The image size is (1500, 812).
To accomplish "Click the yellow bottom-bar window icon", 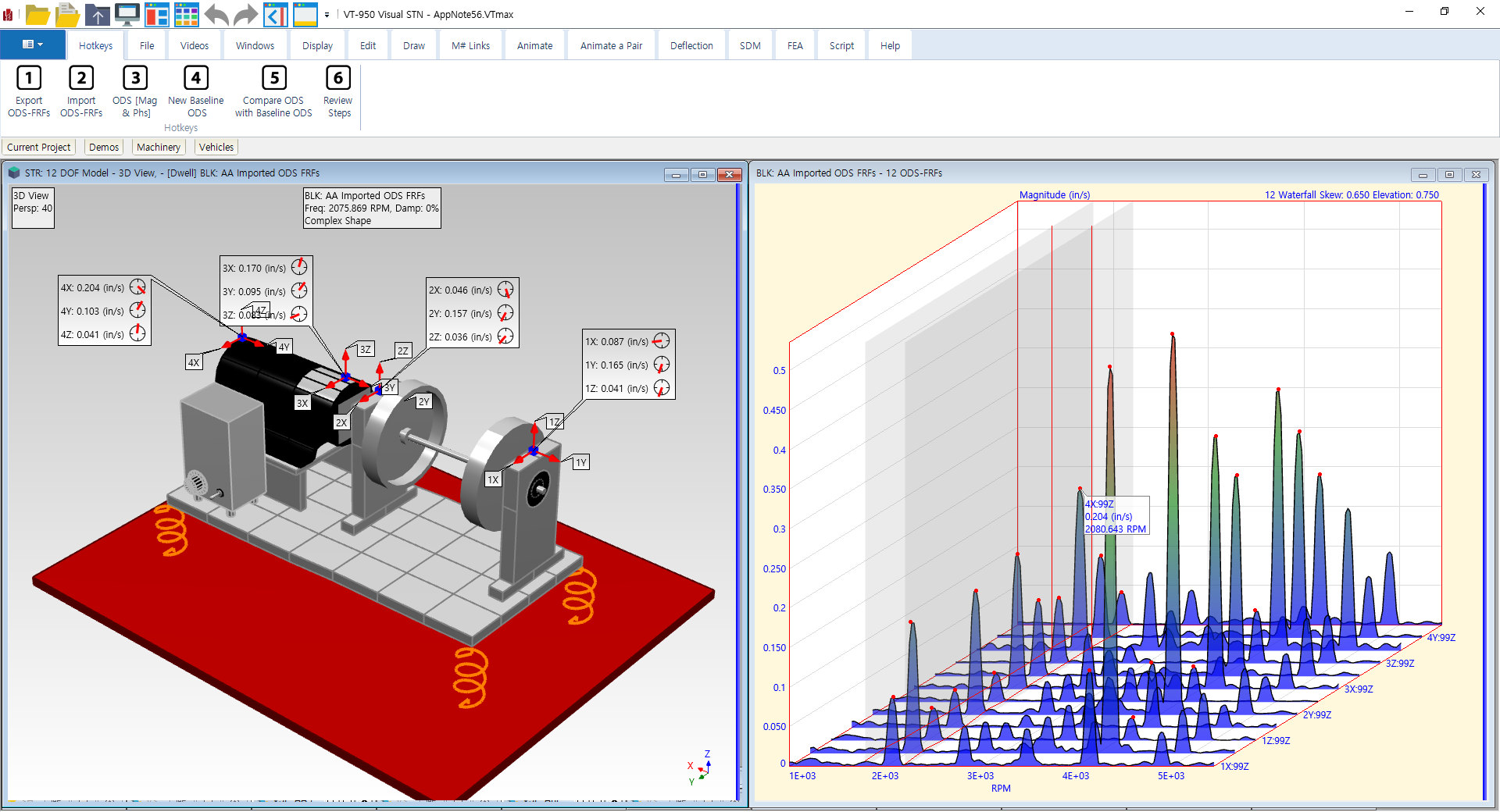I will click(305, 14).
